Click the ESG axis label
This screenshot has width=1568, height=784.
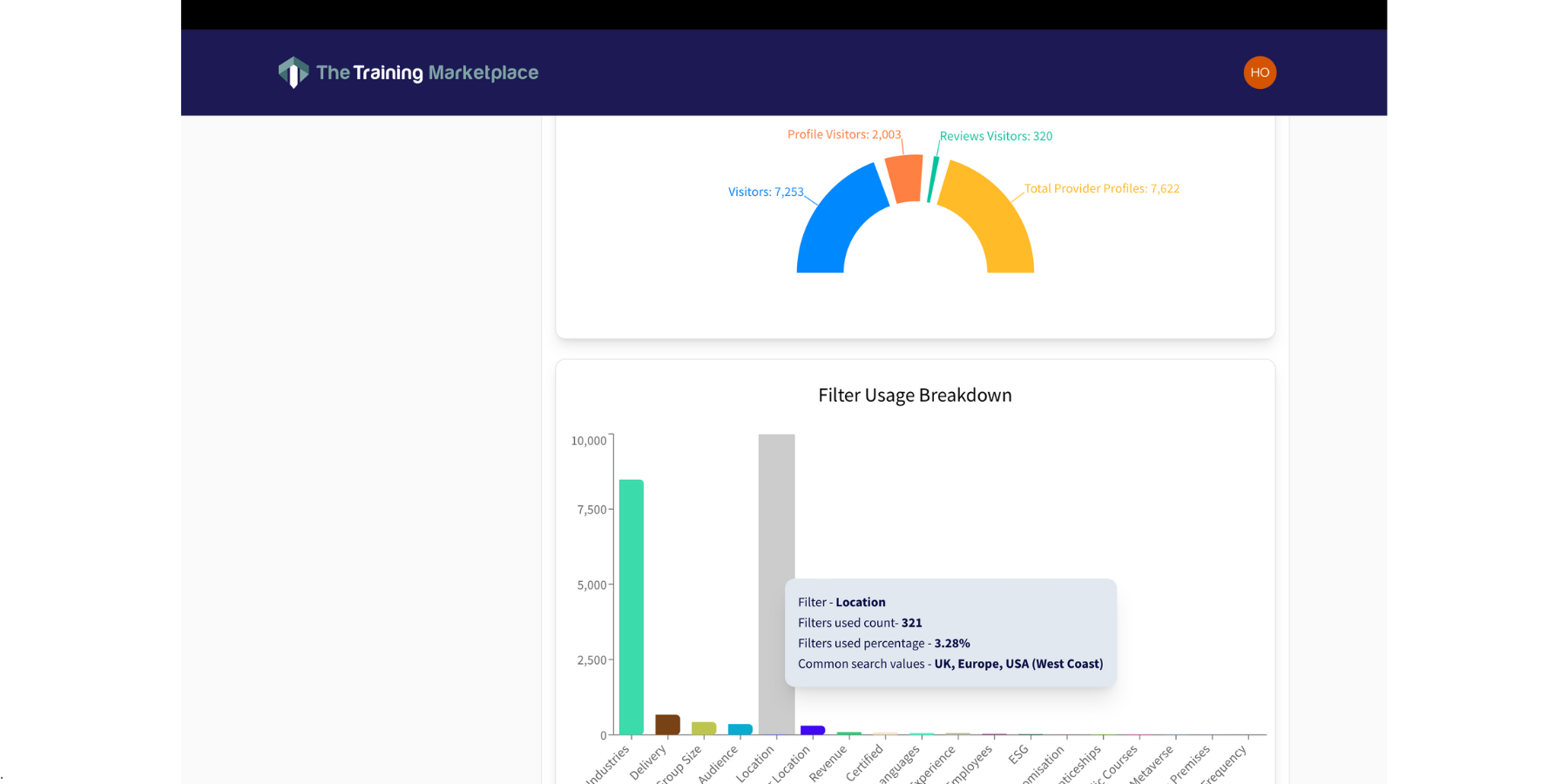[1018, 754]
